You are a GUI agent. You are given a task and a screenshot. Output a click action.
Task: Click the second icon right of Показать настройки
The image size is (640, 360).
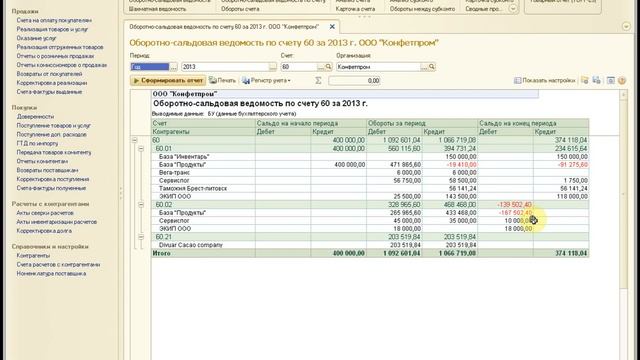point(596,81)
